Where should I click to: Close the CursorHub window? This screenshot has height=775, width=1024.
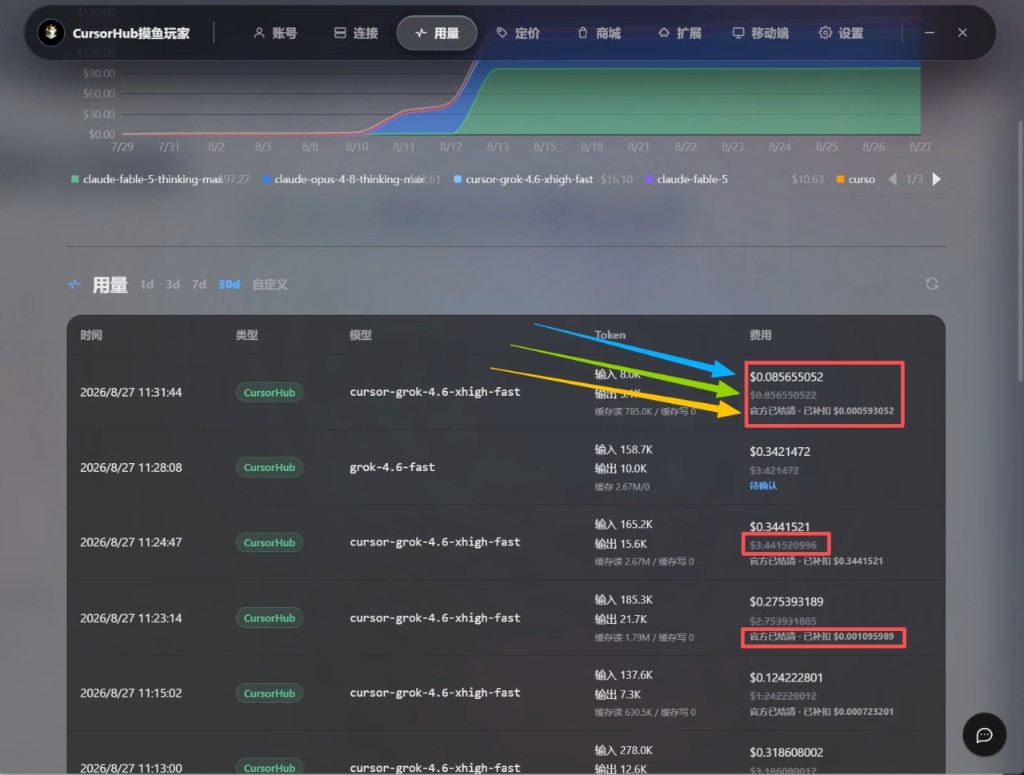pyautogui.click(x=963, y=33)
